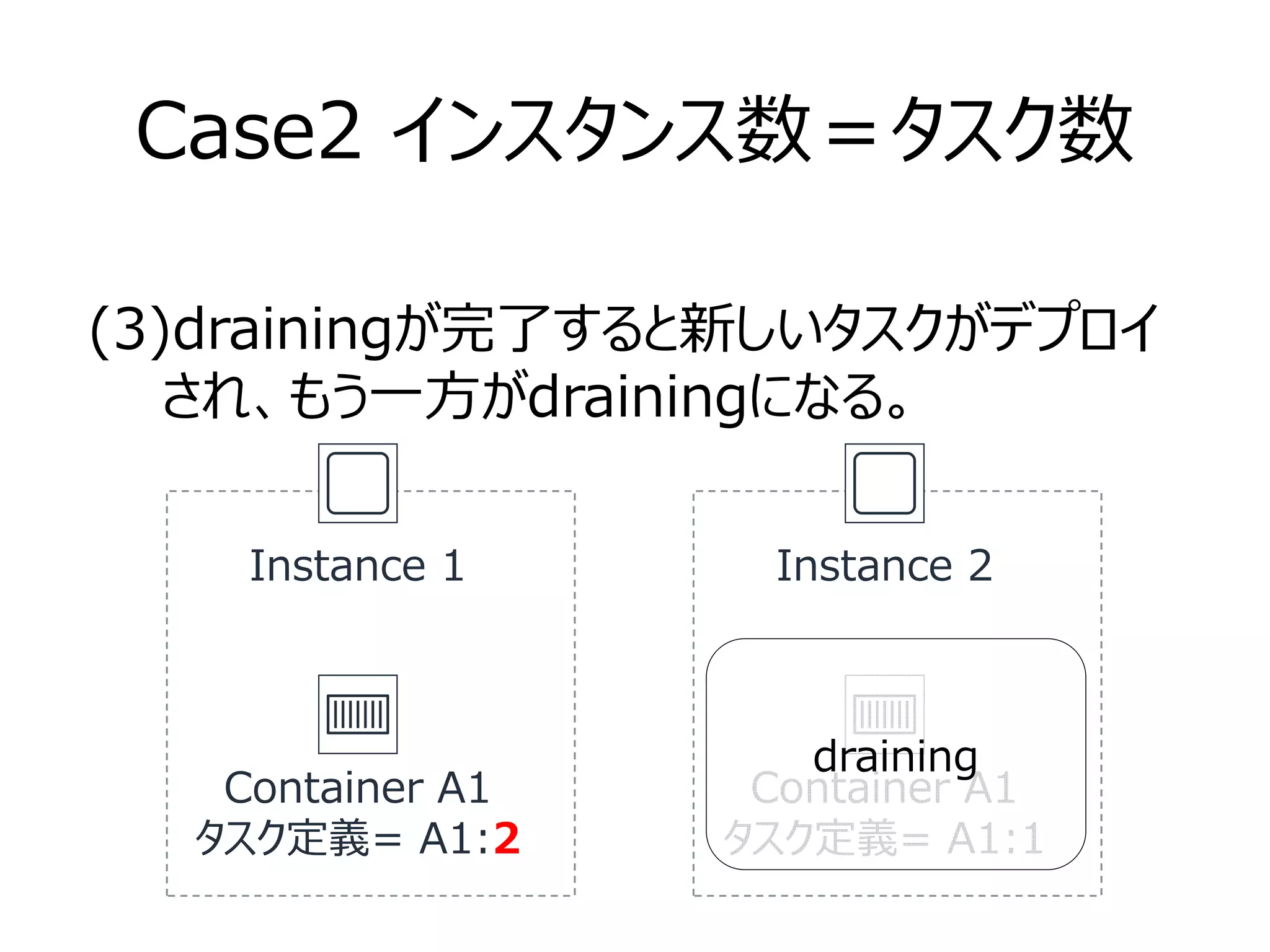Click the "Instance 1" label
This screenshot has width=1270, height=952.
pyautogui.click(x=357, y=565)
